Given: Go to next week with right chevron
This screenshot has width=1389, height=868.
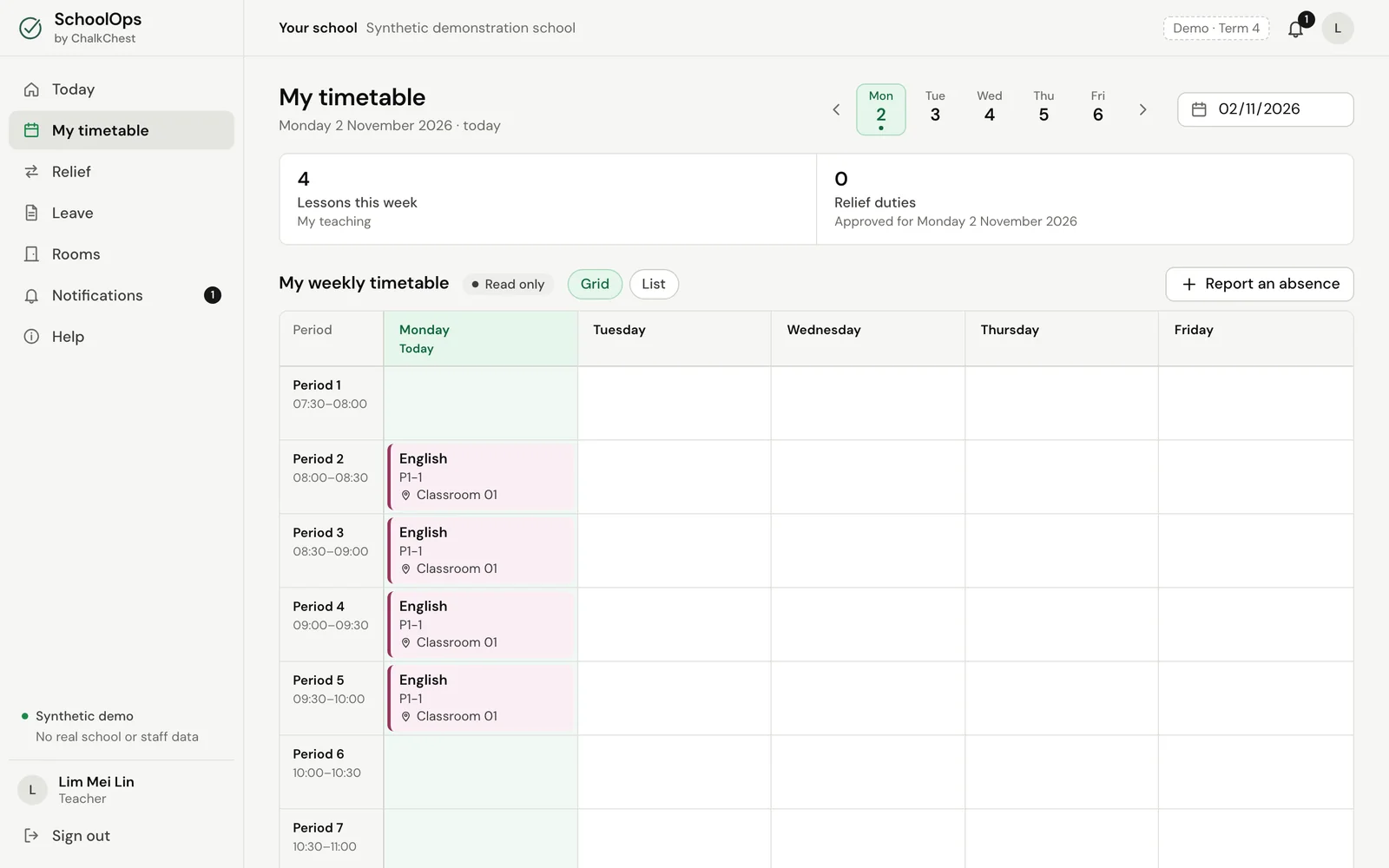Looking at the screenshot, I should click(x=1142, y=109).
